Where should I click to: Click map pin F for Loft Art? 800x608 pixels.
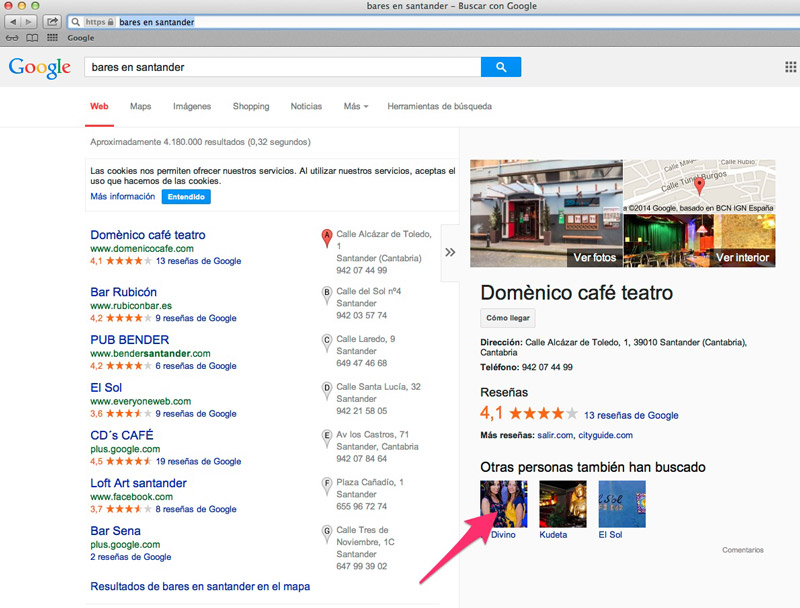[327, 486]
